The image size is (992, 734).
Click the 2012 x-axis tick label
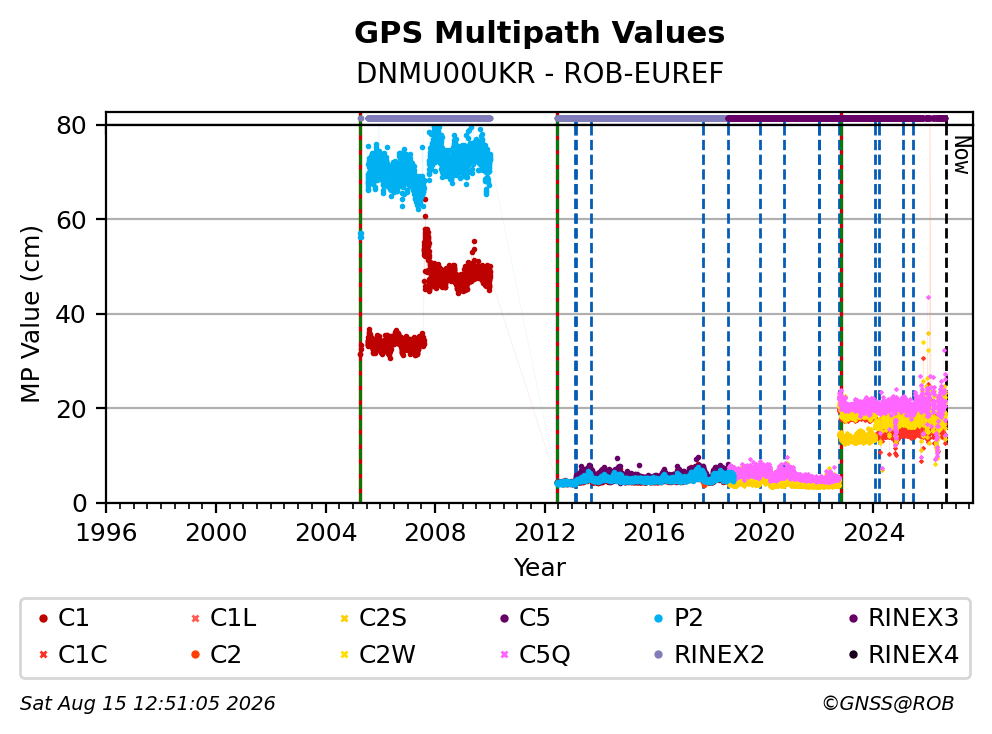tap(545, 533)
